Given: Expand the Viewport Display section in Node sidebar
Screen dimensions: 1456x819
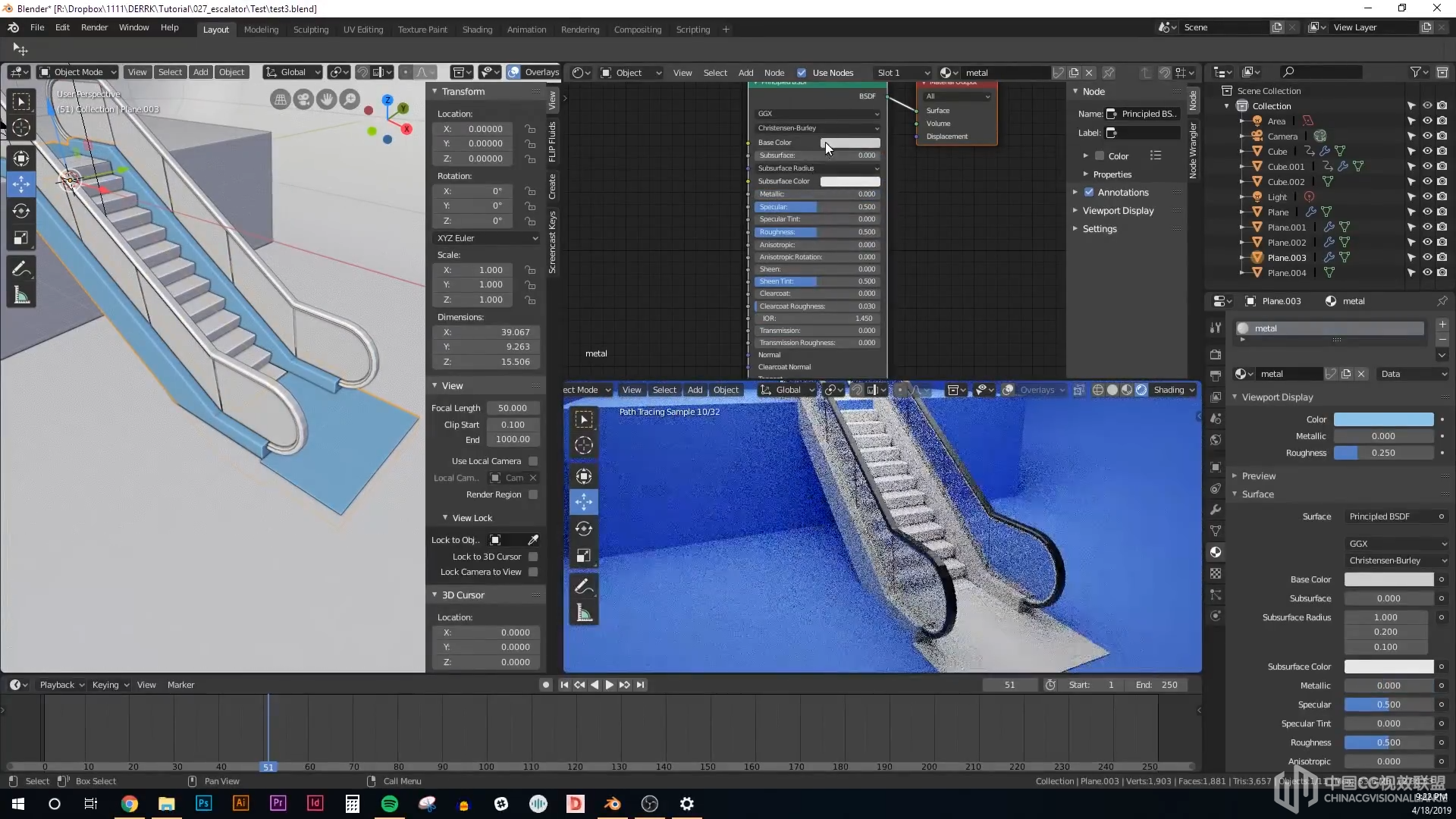Looking at the screenshot, I should 1118,211.
